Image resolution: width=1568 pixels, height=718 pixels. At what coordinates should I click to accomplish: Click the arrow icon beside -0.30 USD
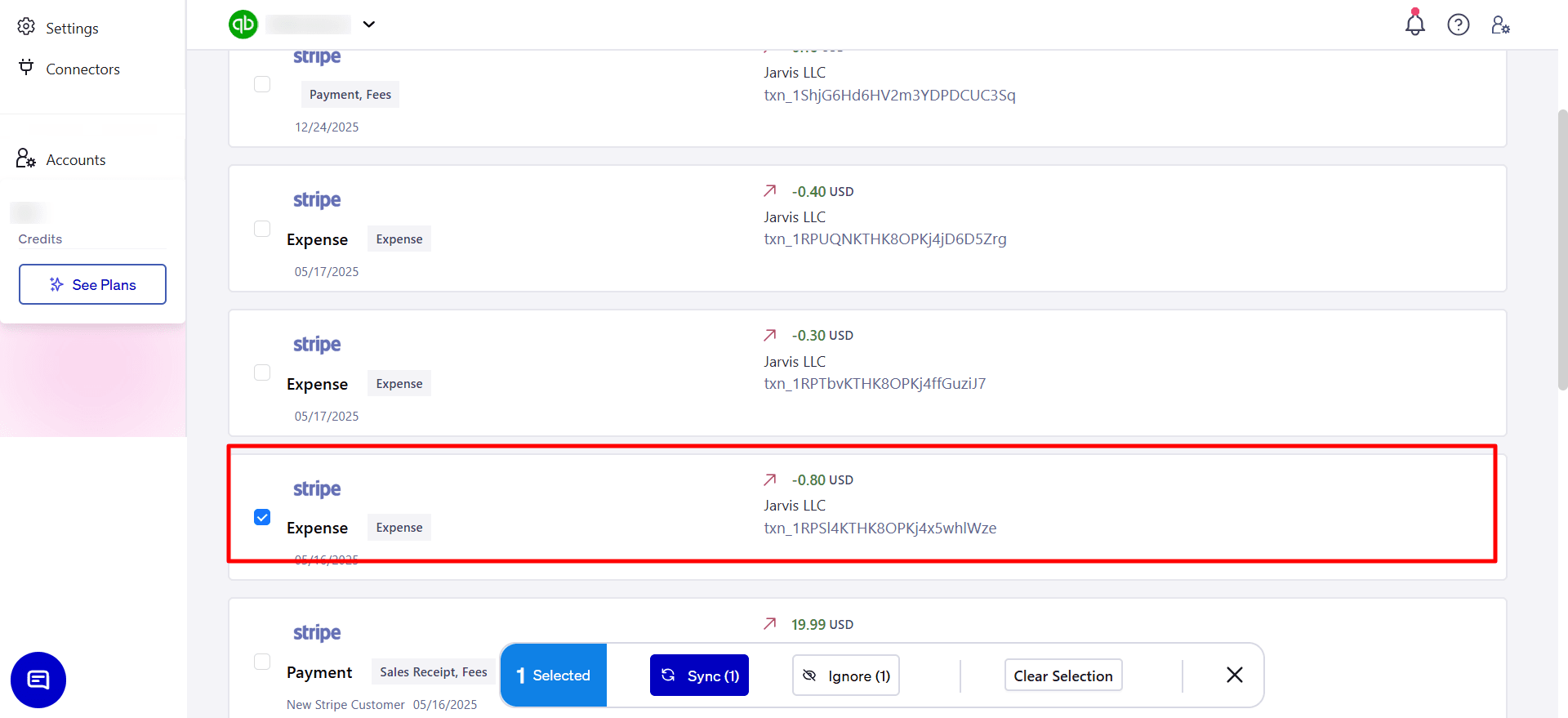(x=769, y=335)
